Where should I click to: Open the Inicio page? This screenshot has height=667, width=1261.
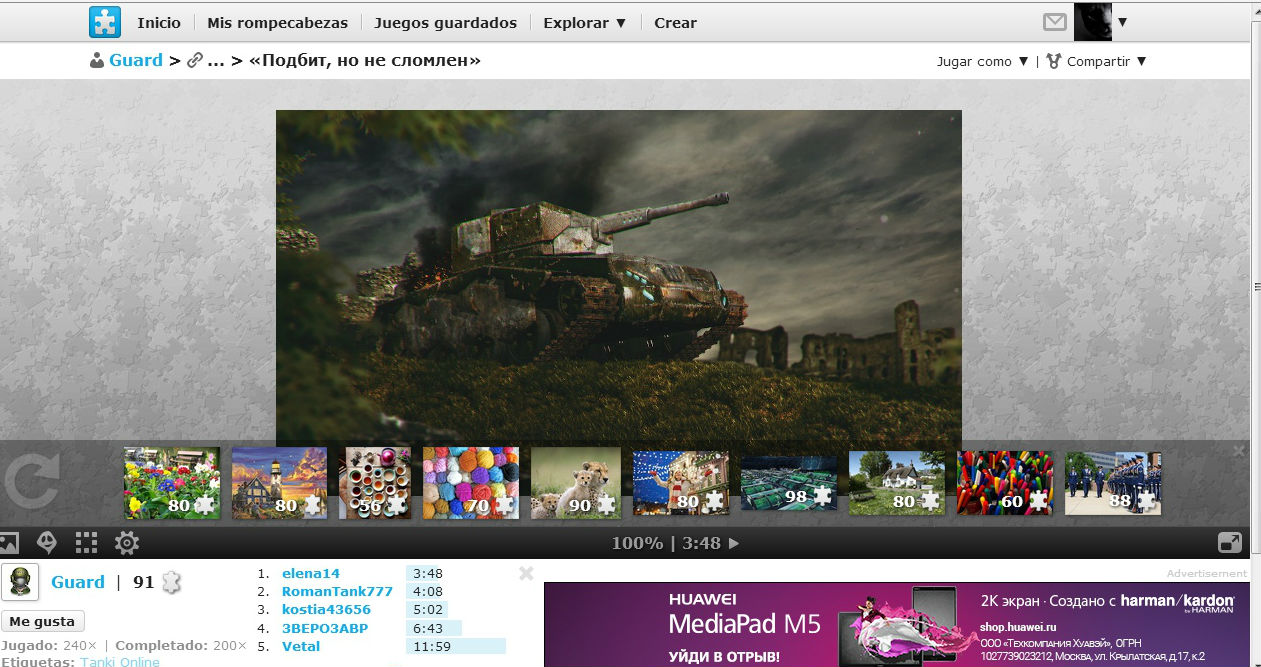coord(159,22)
